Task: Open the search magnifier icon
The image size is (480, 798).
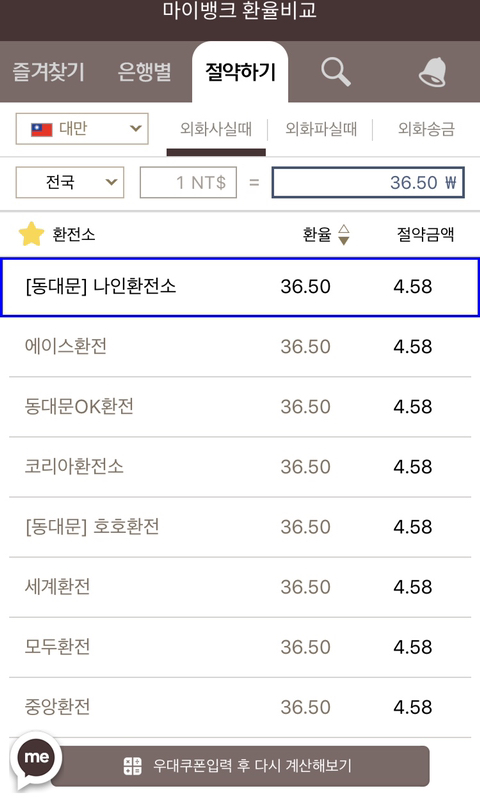Action: coord(336,71)
